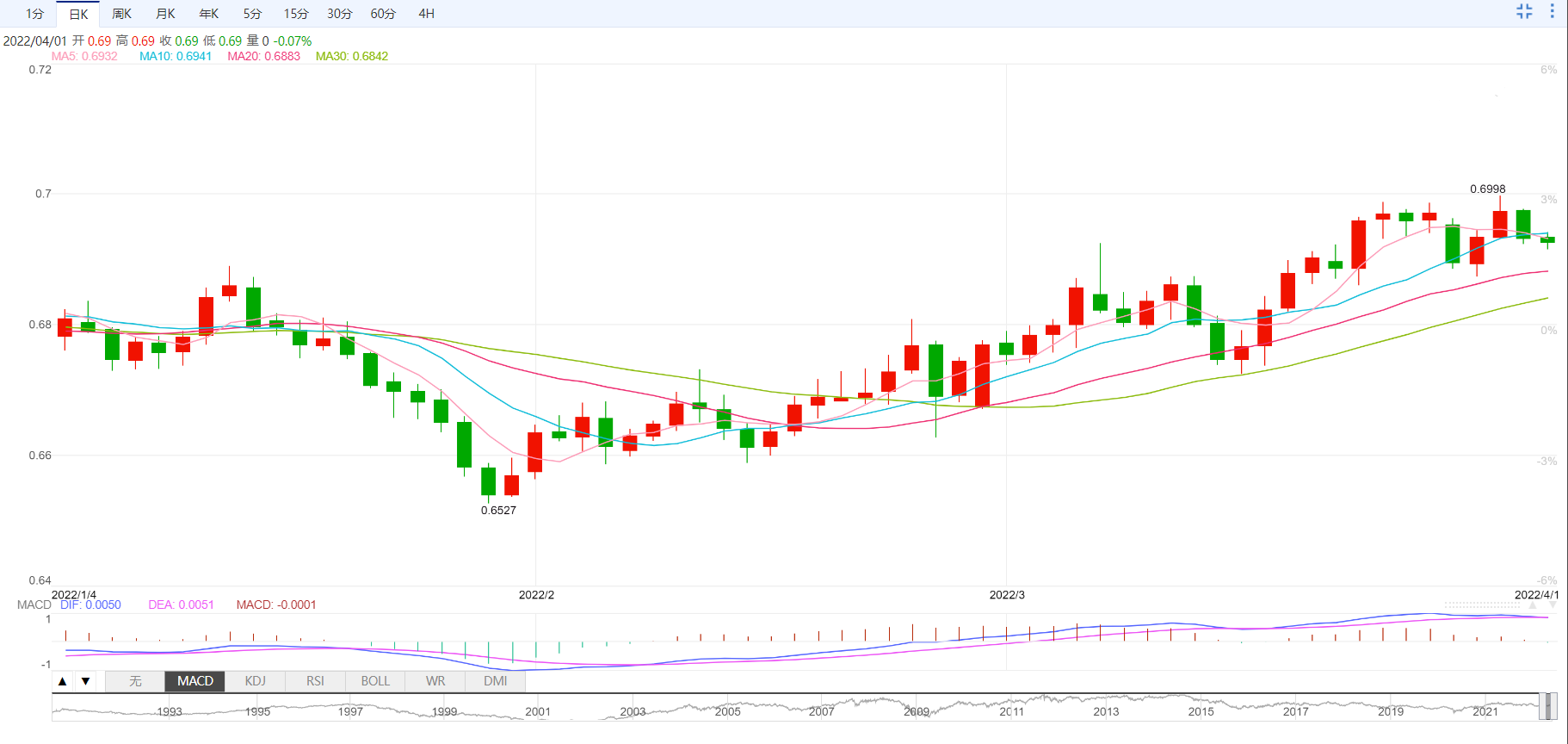This screenshot has height=744, width=1568.
Task: Click the lowest red candlestick near 0.6527
Action: [x=511, y=485]
